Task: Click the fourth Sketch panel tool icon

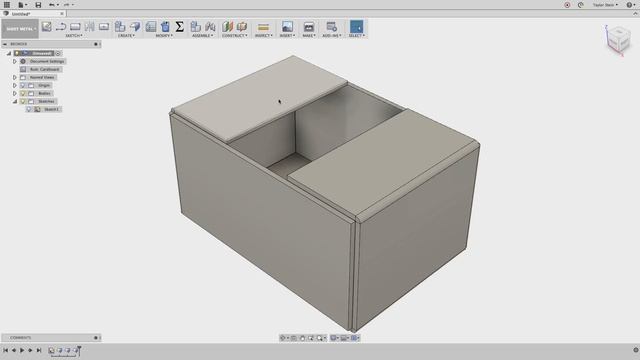Action: point(89,27)
